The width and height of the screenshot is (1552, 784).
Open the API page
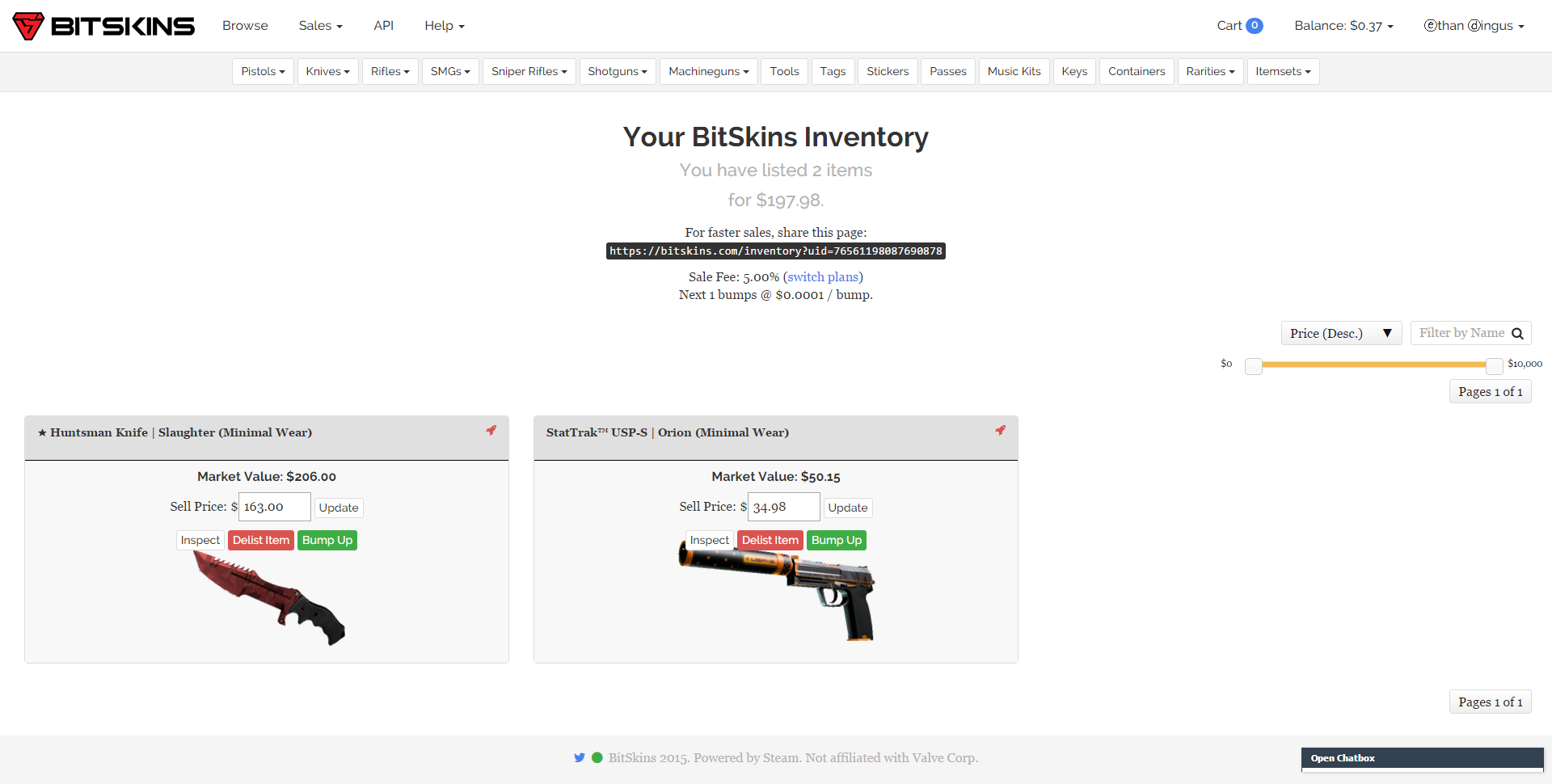click(x=384, y=26)
